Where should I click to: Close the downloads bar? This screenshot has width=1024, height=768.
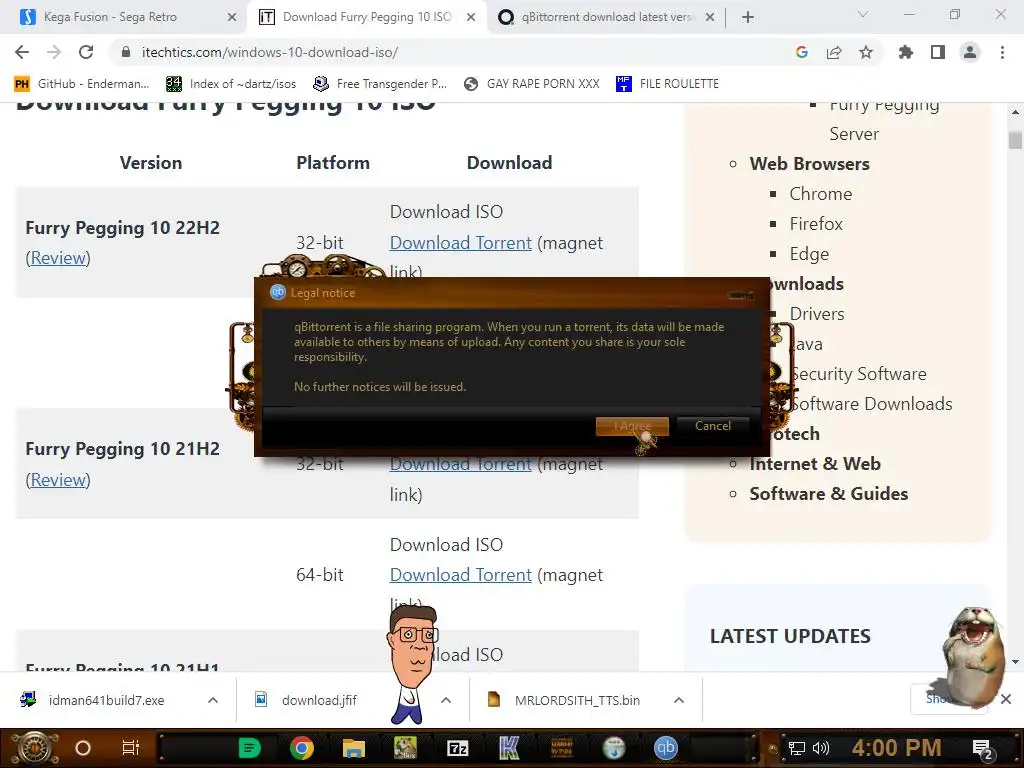point(1006,699)
